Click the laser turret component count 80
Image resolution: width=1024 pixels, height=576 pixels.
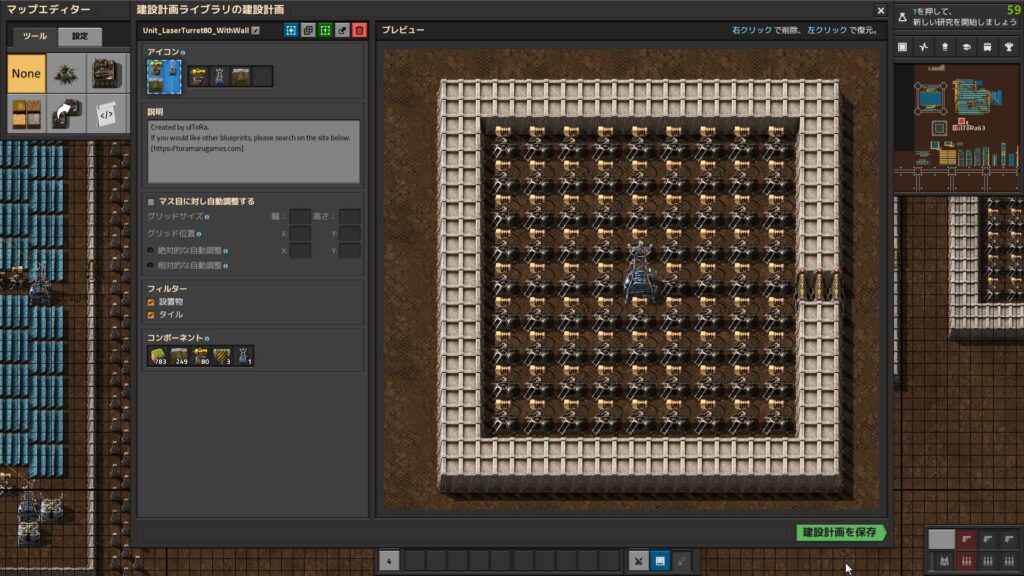click(x=200, y=356)
